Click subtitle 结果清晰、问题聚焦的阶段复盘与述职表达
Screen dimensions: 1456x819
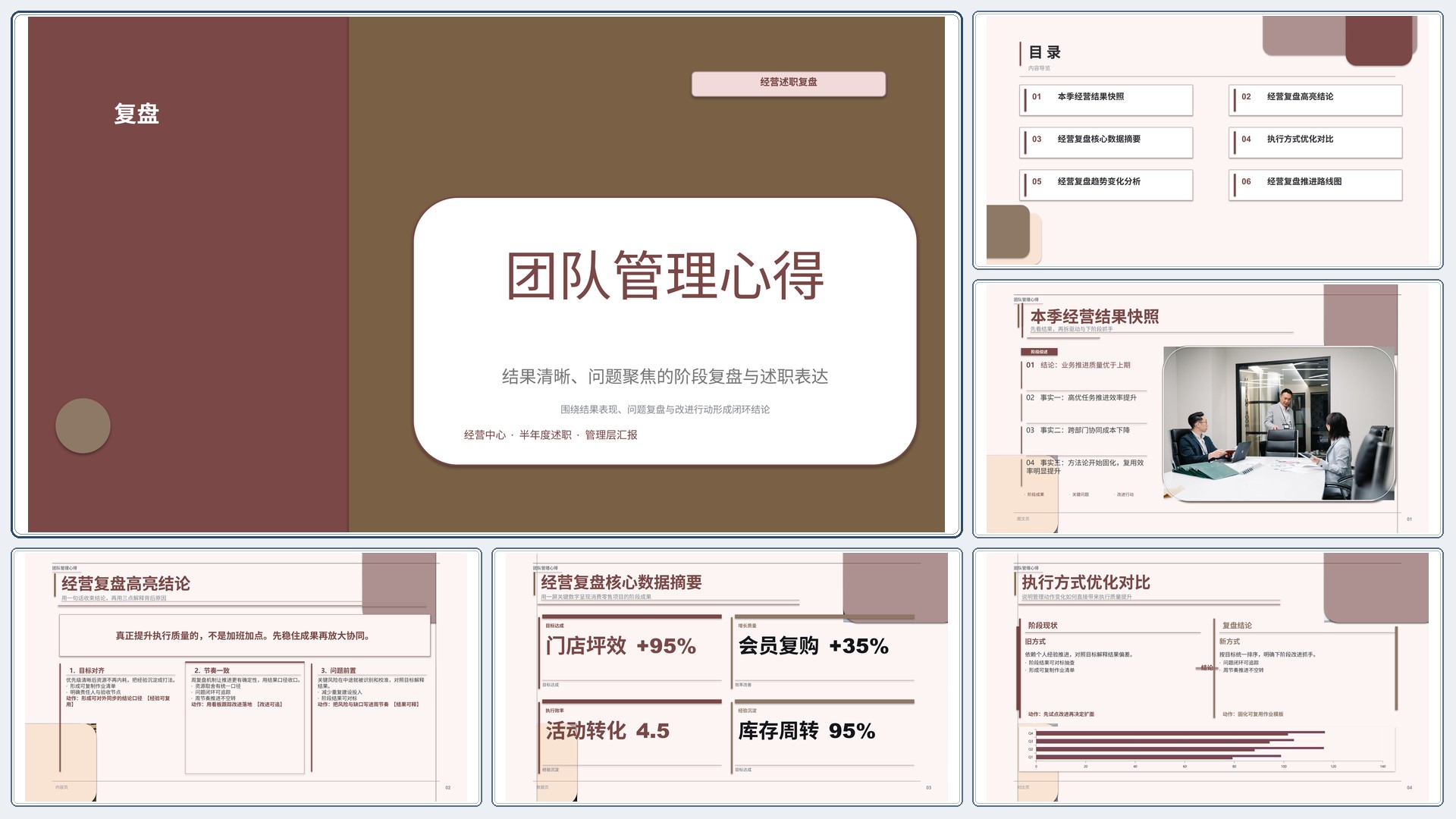tap(665, 377)
